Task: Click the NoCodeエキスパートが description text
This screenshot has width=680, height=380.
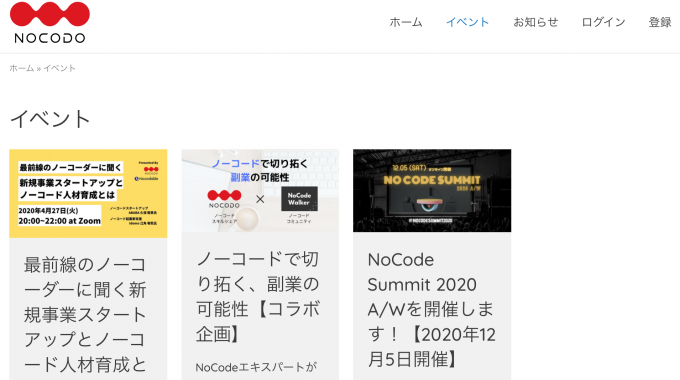Action: (256, 367)
